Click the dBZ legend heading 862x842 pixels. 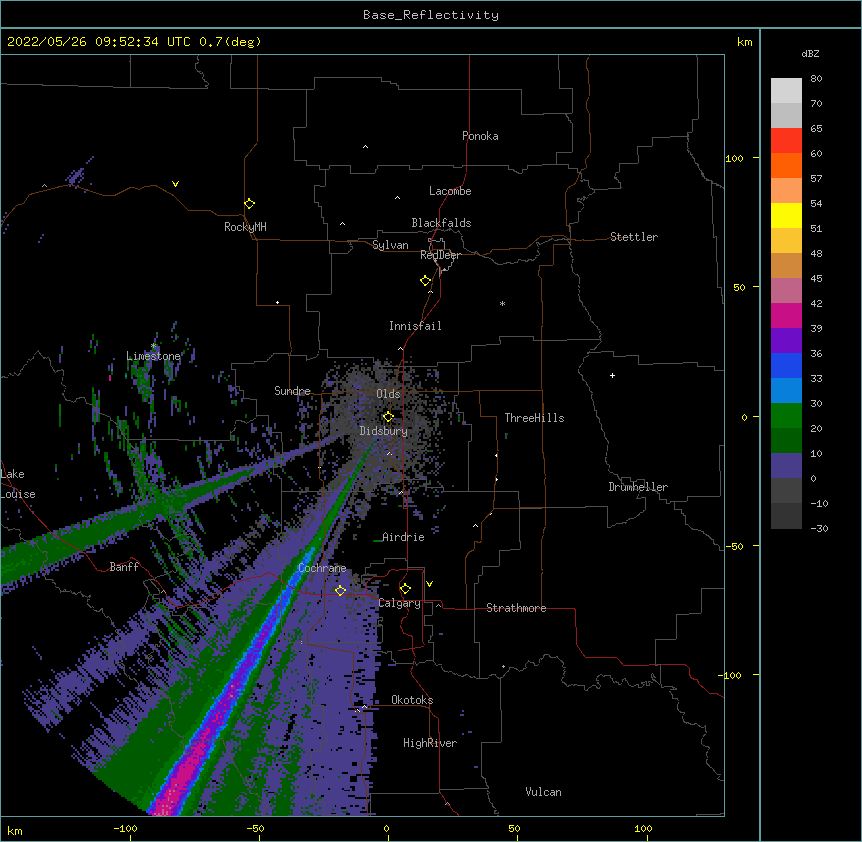click(810, 54)
